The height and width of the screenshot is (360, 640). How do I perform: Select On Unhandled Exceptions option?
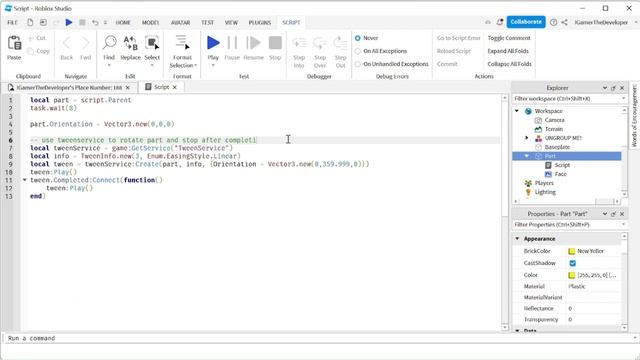click(x=358, y=64)
